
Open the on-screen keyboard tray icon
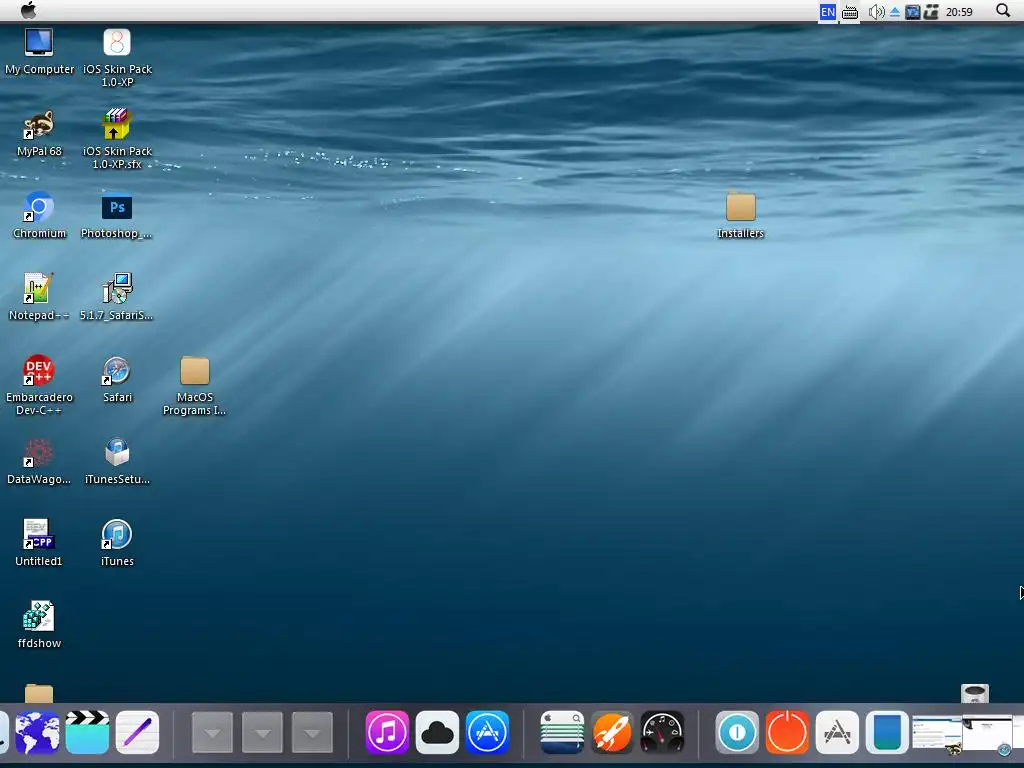[x=850, y=12]
